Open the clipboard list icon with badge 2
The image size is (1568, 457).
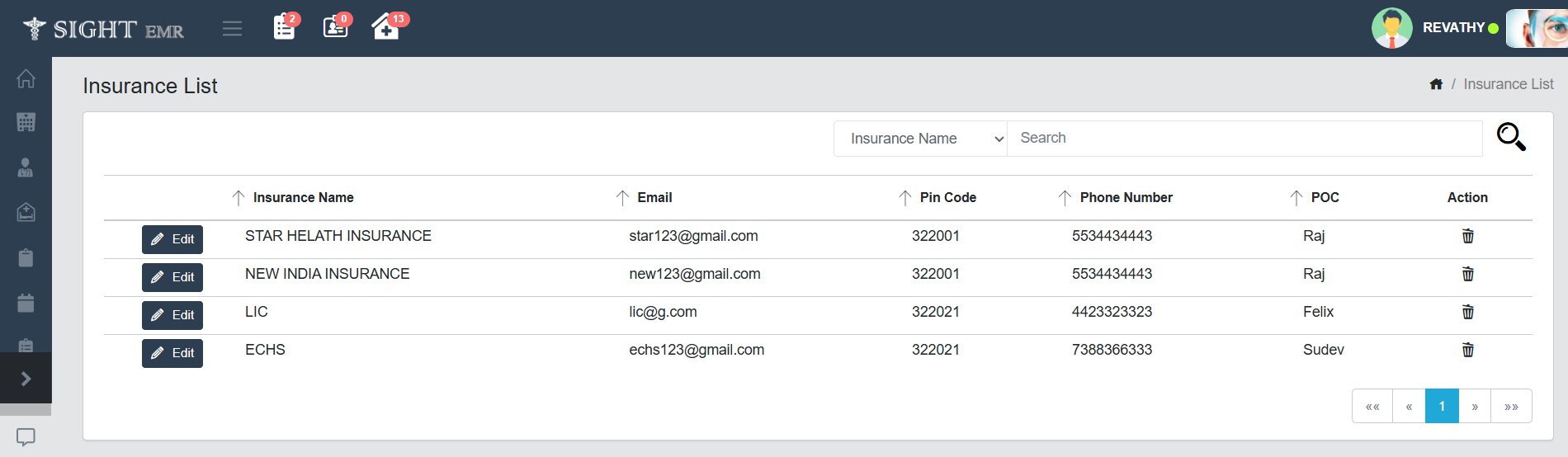tap(284, 27)
